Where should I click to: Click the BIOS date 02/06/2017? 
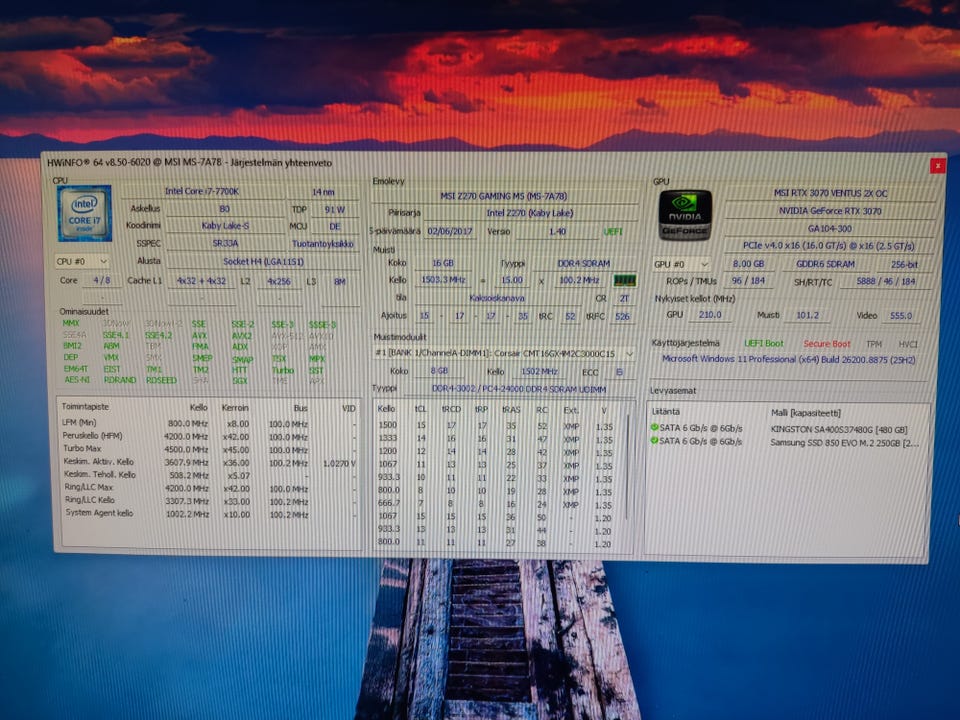click(x=449, y=231)
